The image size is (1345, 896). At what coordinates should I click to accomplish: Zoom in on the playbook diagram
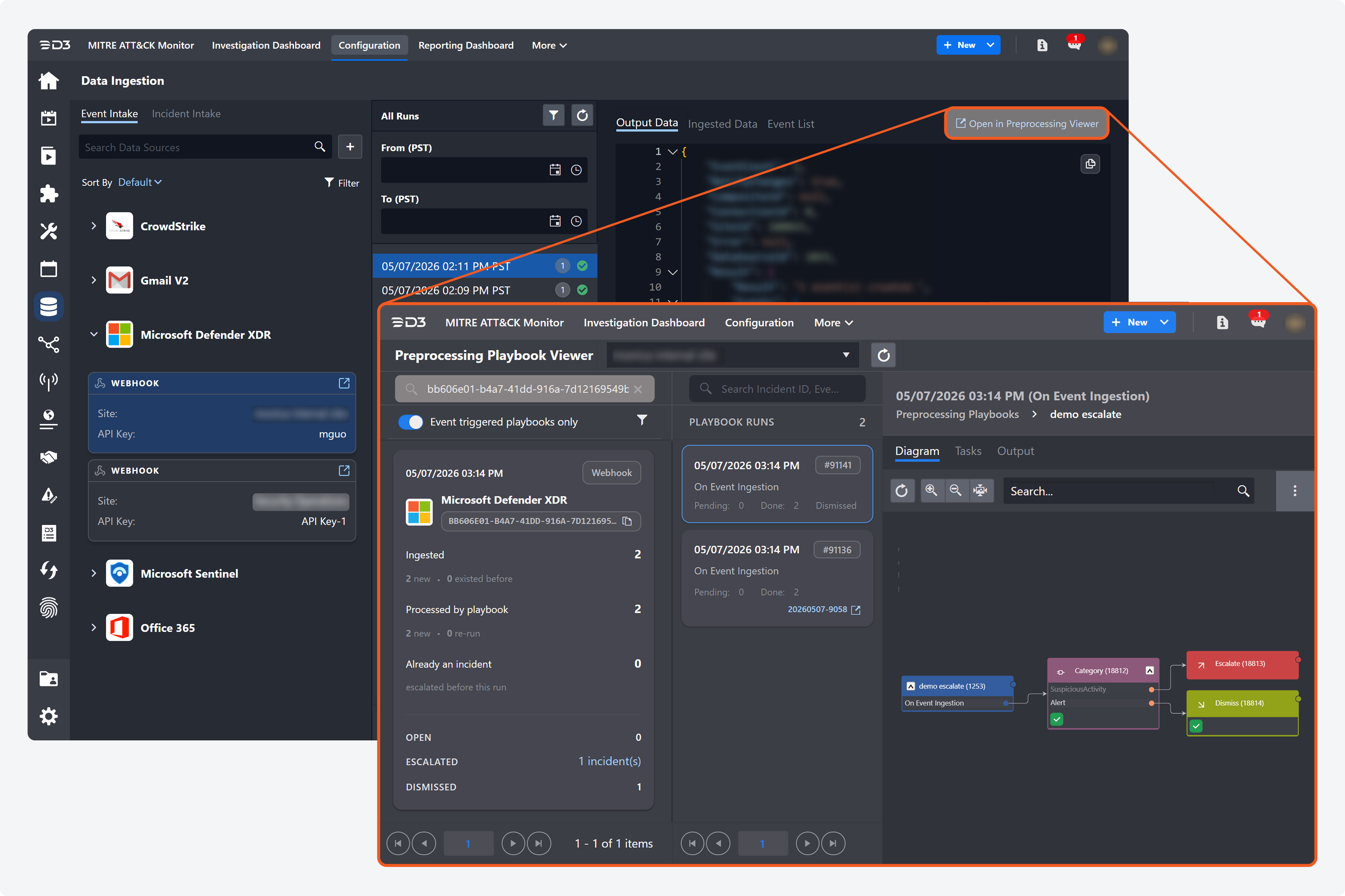(x=931, y=490)
